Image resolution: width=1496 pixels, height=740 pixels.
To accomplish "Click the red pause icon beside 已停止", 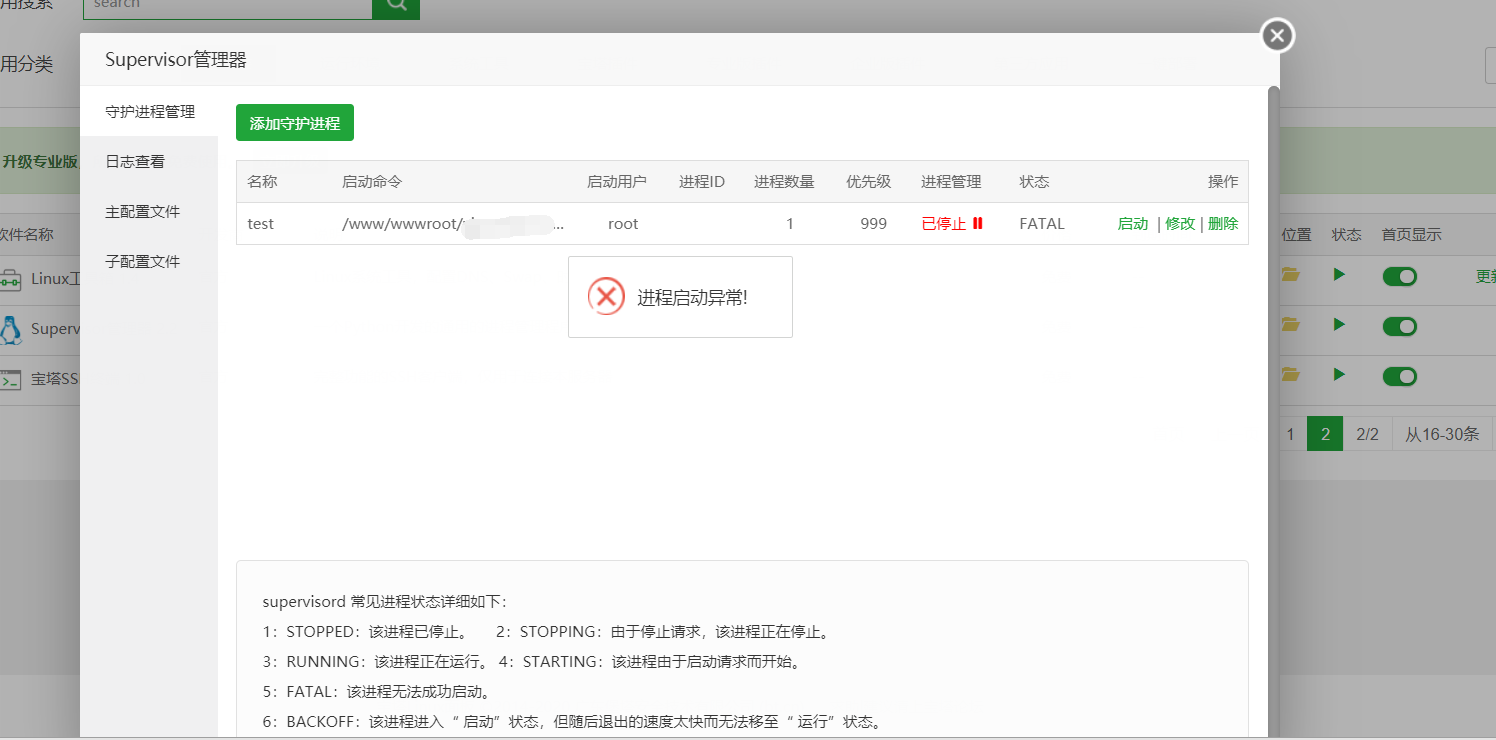I will (977, 223).
